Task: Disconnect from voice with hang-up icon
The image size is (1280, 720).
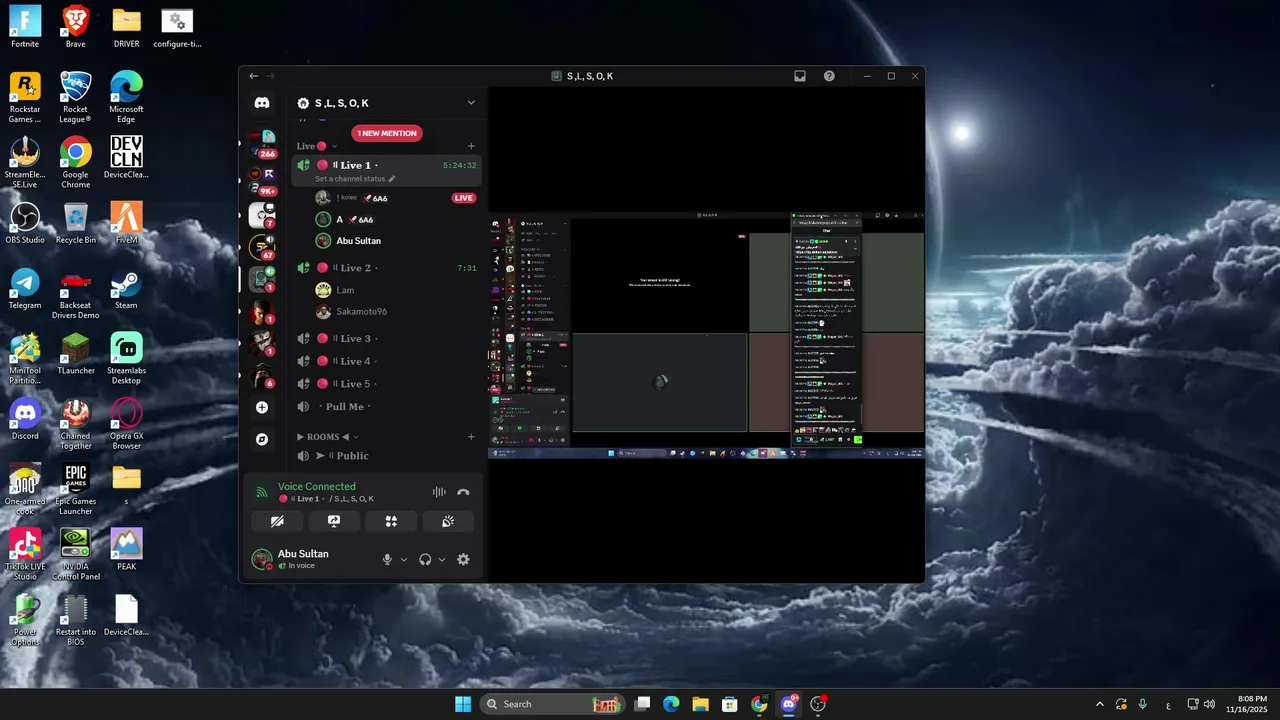Action: tap(463, 492)
